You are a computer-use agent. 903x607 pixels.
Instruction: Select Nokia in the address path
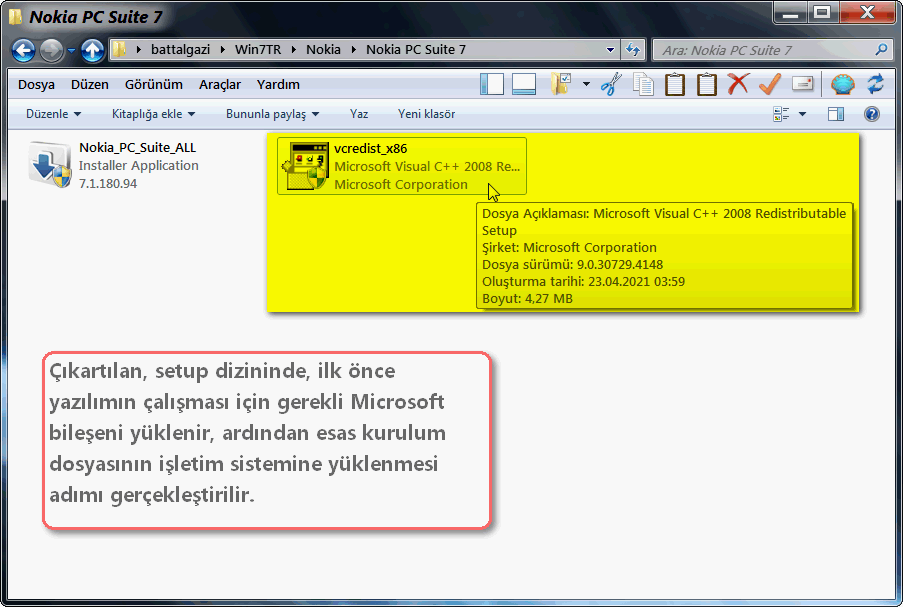[323, 50]
